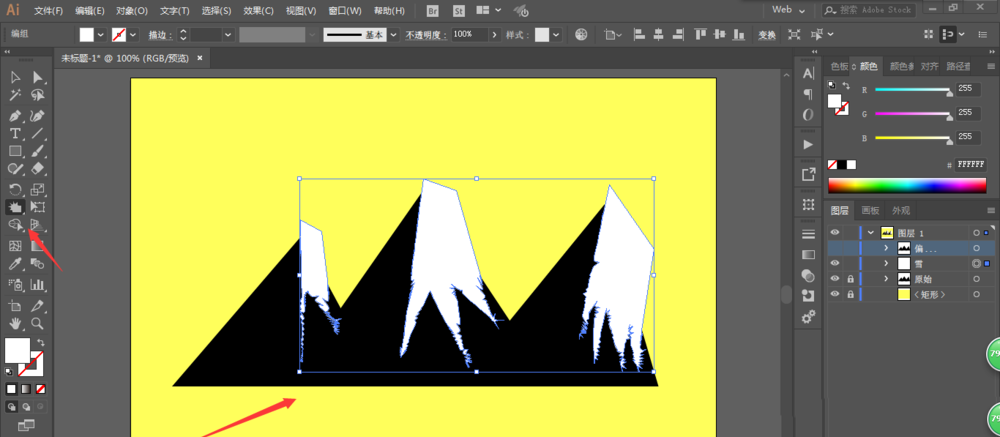Toggle visibility of 雪 sublayer
This screenshot has width=1000, height=437.
(834, 263)
